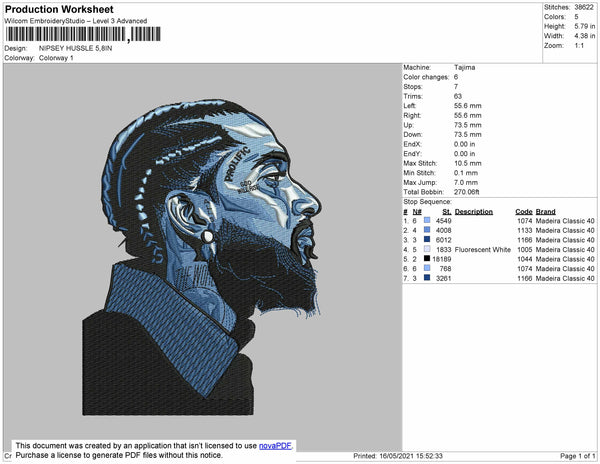Select the dark blue swatch in stop row 7

tap(427, 278)
